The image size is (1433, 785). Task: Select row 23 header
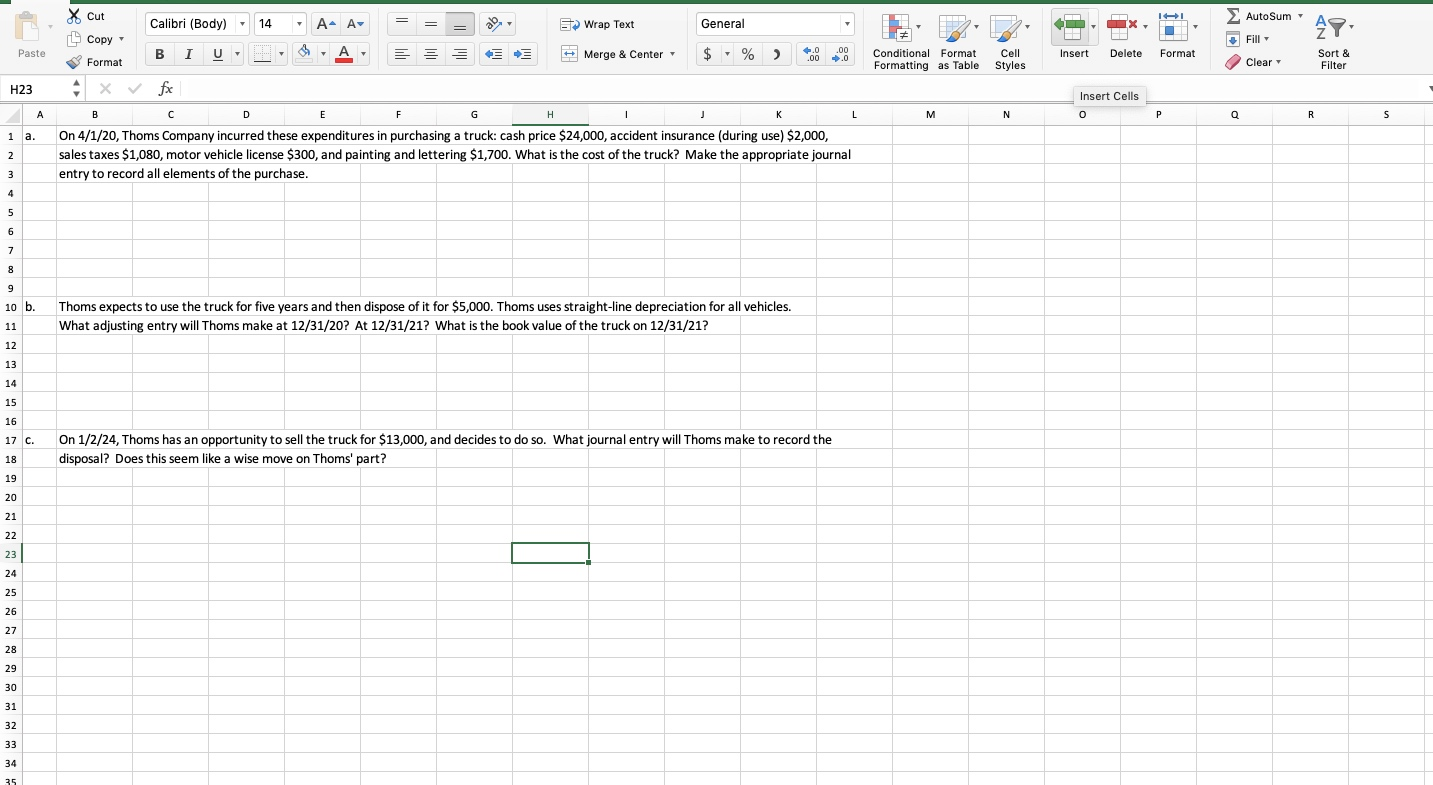pos(11,553)
